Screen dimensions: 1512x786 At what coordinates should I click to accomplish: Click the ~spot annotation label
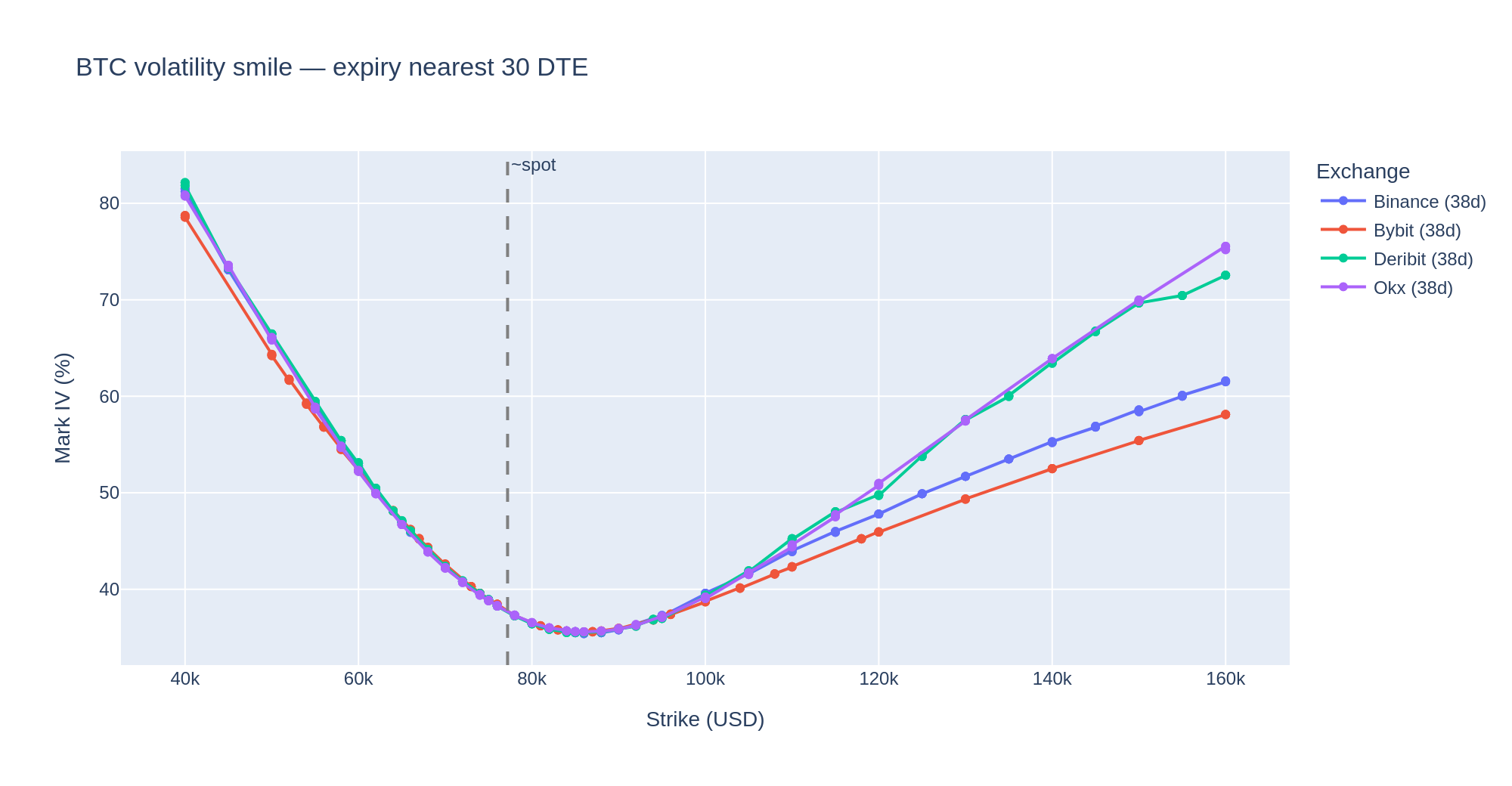pos(533,166)
